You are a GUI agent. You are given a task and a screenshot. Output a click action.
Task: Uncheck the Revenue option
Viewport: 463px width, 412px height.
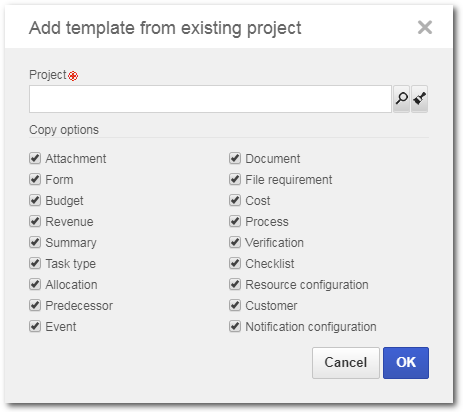pos(35,221)
